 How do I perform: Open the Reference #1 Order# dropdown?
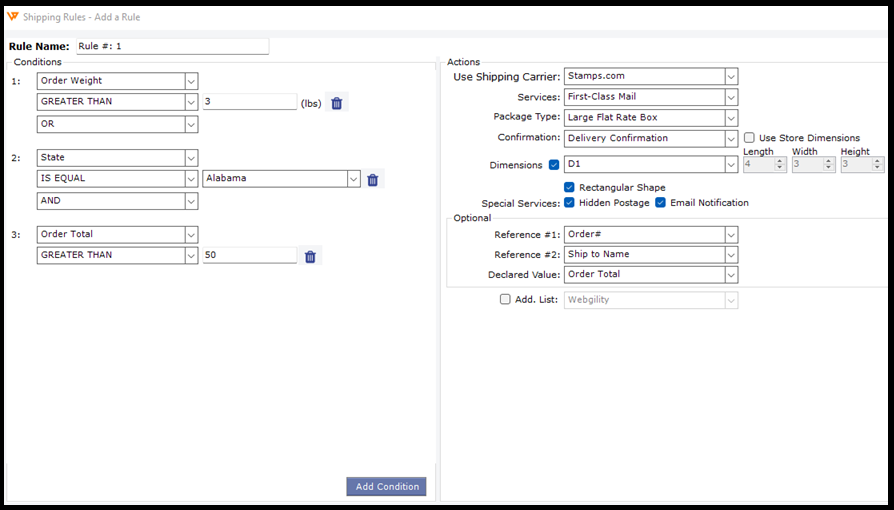[731, 234]
